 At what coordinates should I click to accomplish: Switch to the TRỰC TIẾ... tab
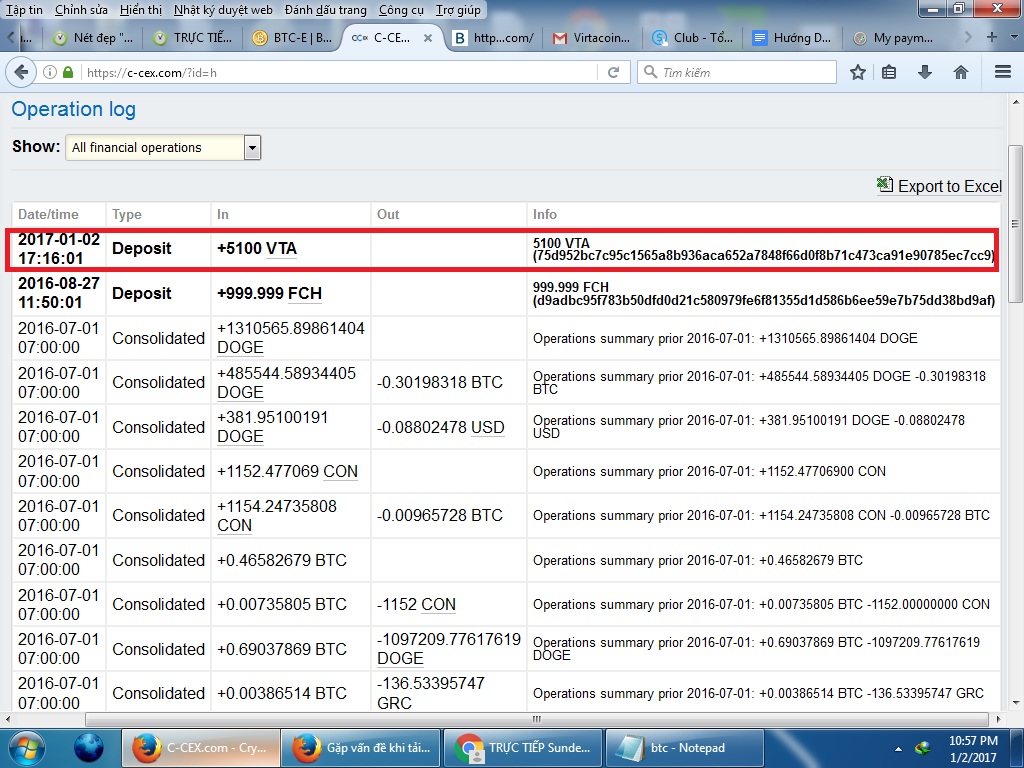(193, 38)
